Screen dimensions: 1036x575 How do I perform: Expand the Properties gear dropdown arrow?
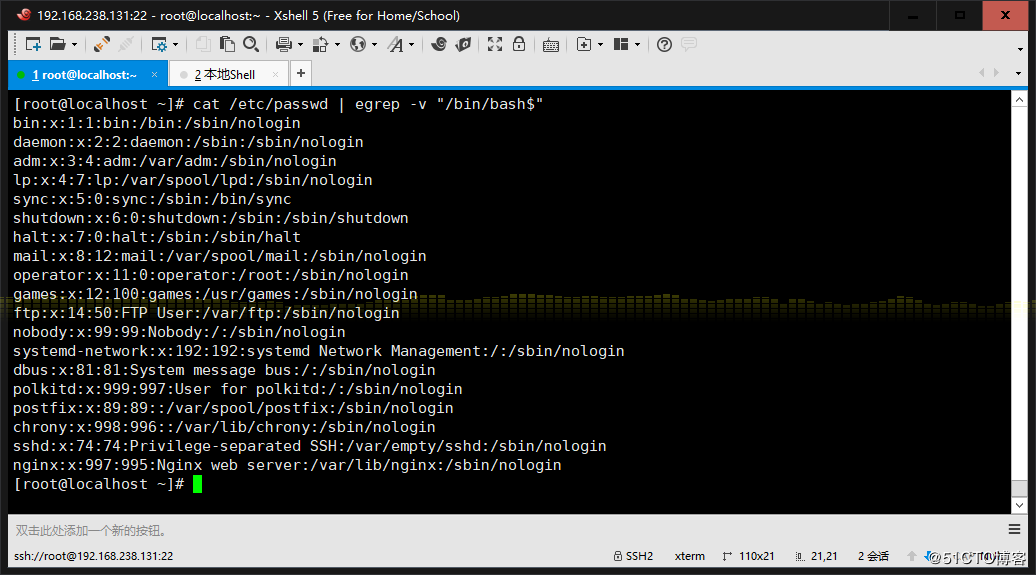175,44
